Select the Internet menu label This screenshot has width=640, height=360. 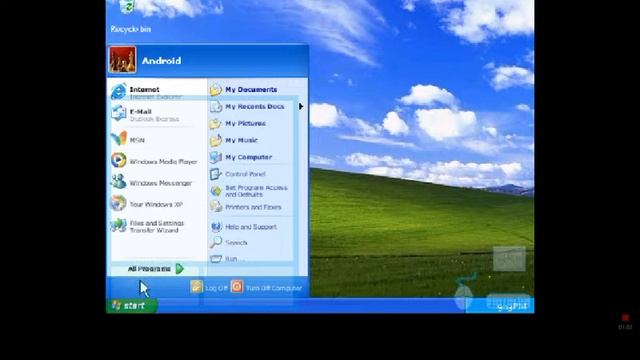pos(144,89)
